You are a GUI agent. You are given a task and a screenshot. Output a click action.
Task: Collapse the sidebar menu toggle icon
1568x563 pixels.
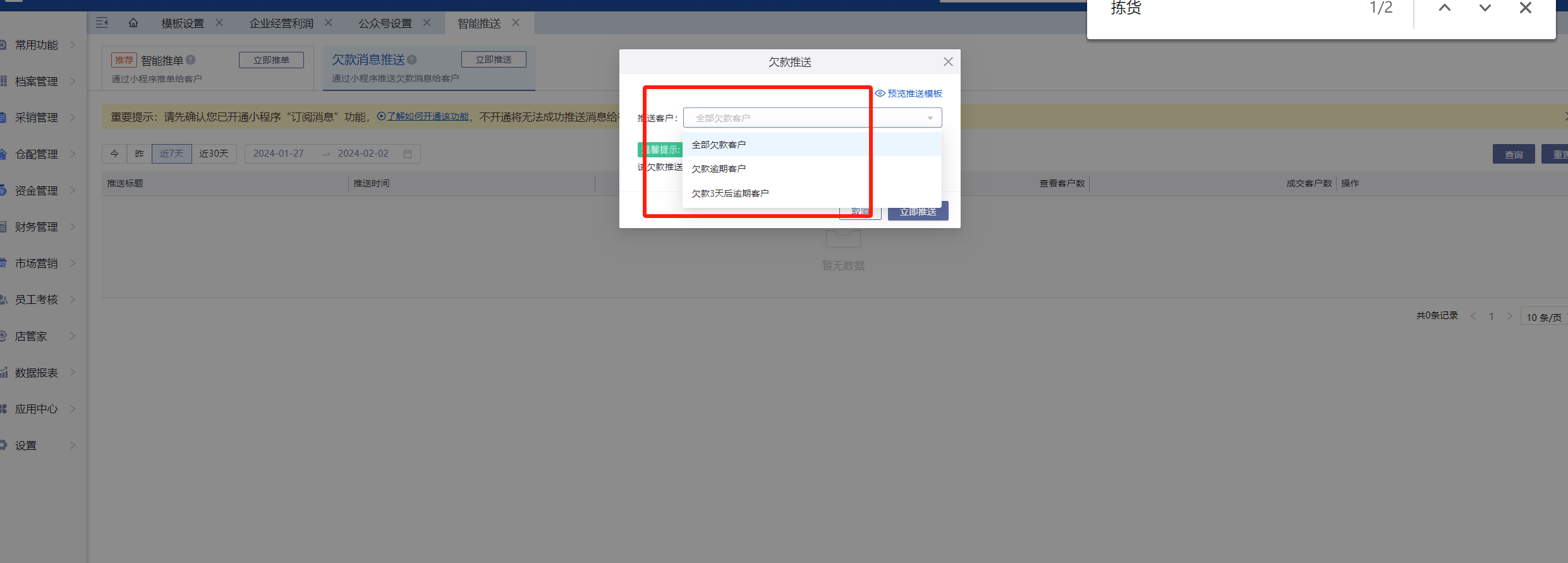tap(102, 23)
